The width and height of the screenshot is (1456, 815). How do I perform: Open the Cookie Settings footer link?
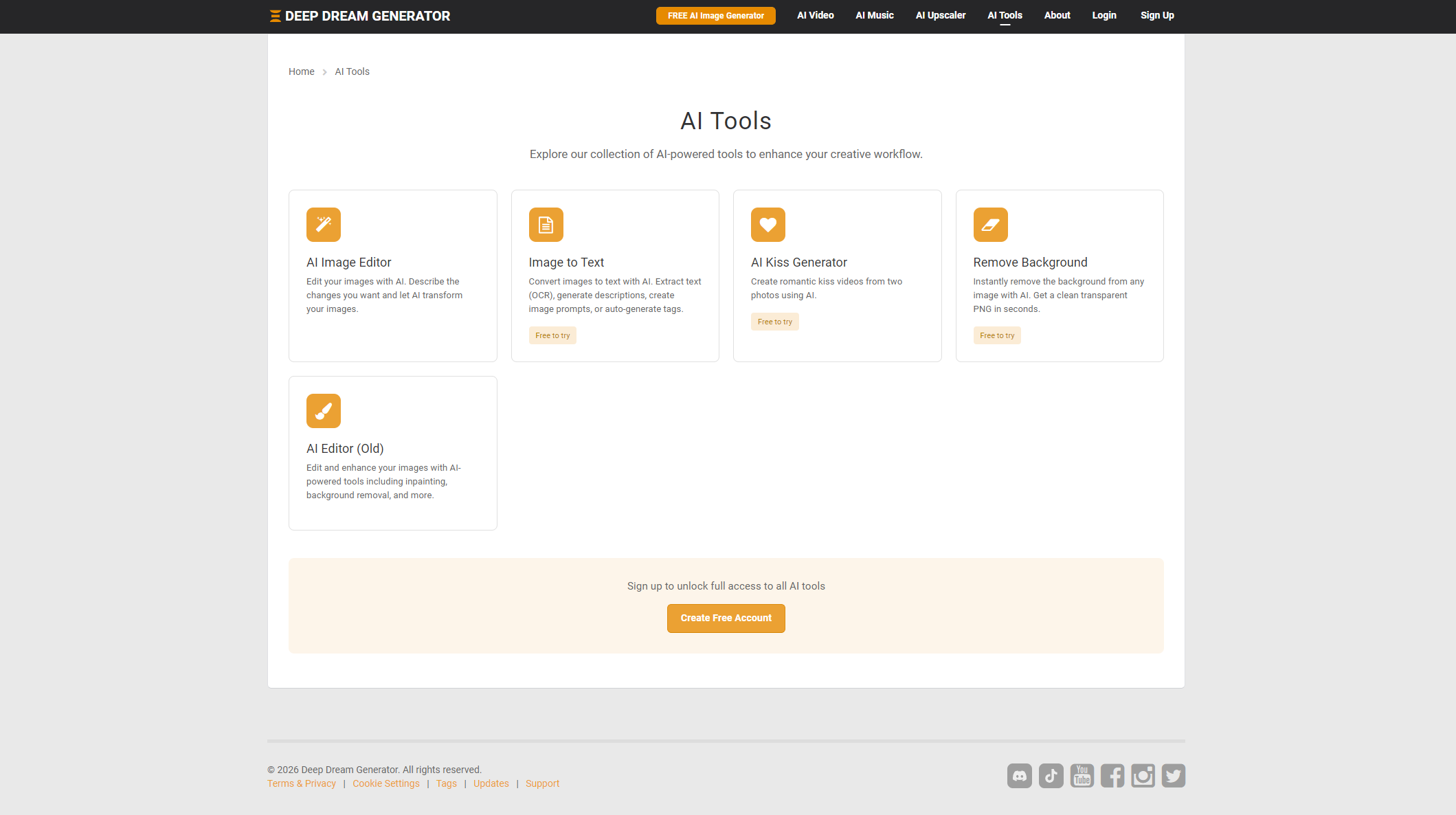[x=385, y=783]
